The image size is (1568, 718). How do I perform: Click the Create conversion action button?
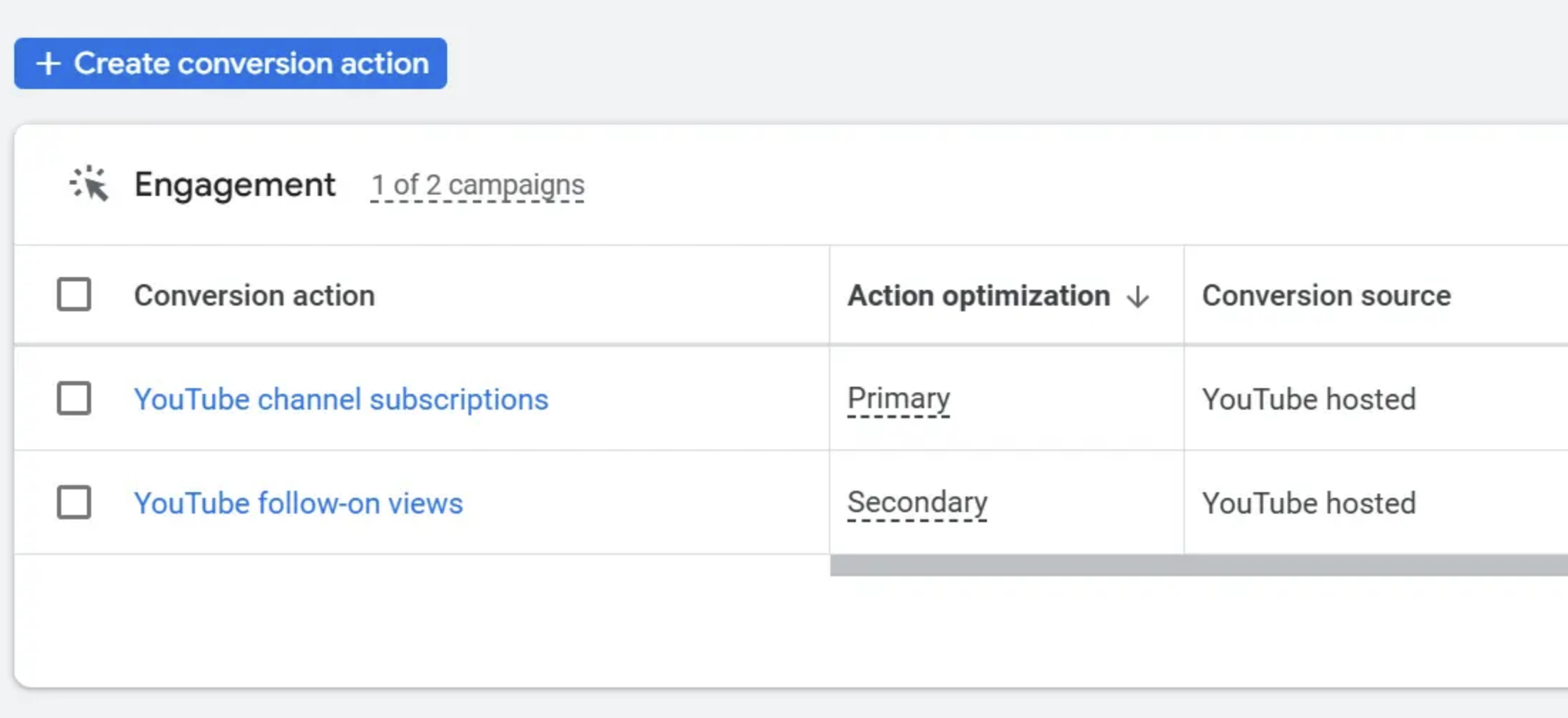coord(229,63)
